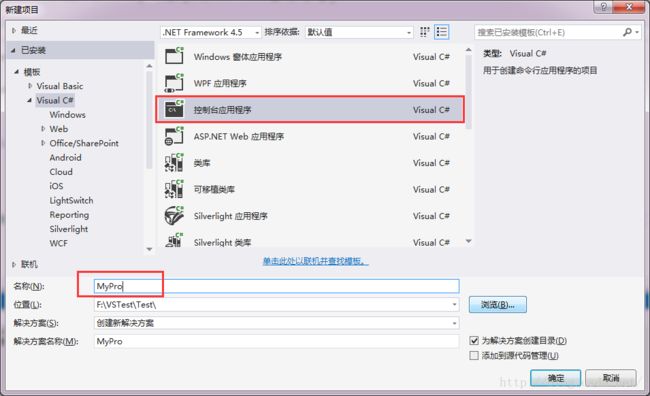This screenshot has width=650, height=396.
Task: Select the Cloud tree item
Action: click(61, 172)
